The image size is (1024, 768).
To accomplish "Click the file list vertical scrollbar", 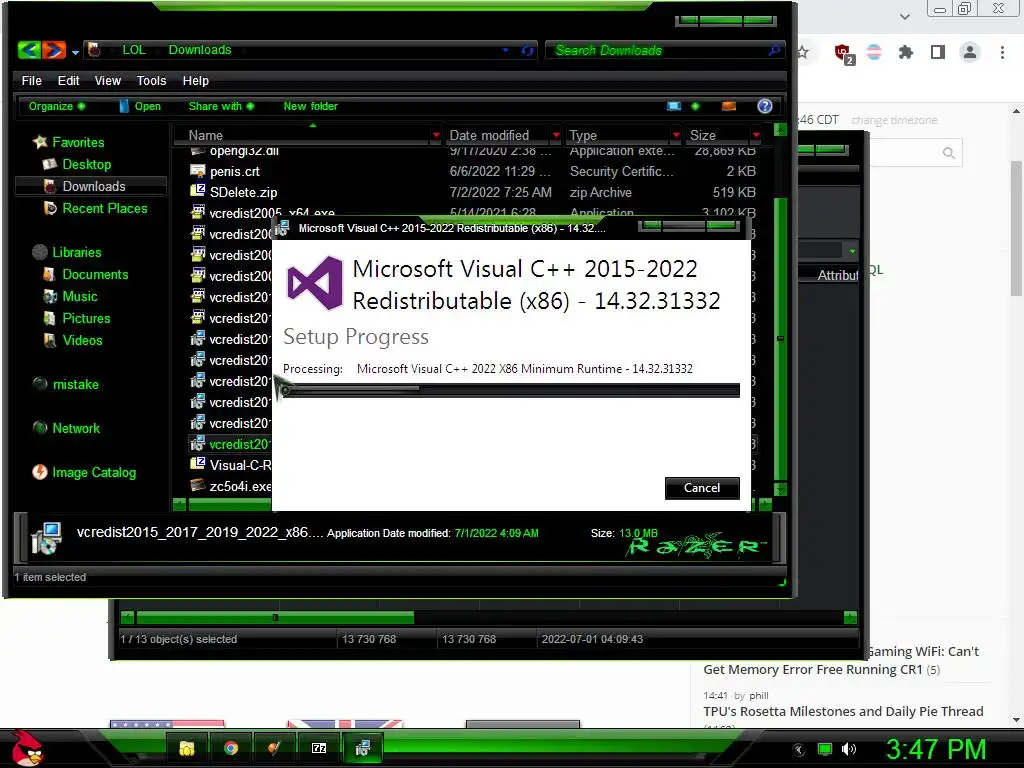I will [x=780, y=339].
